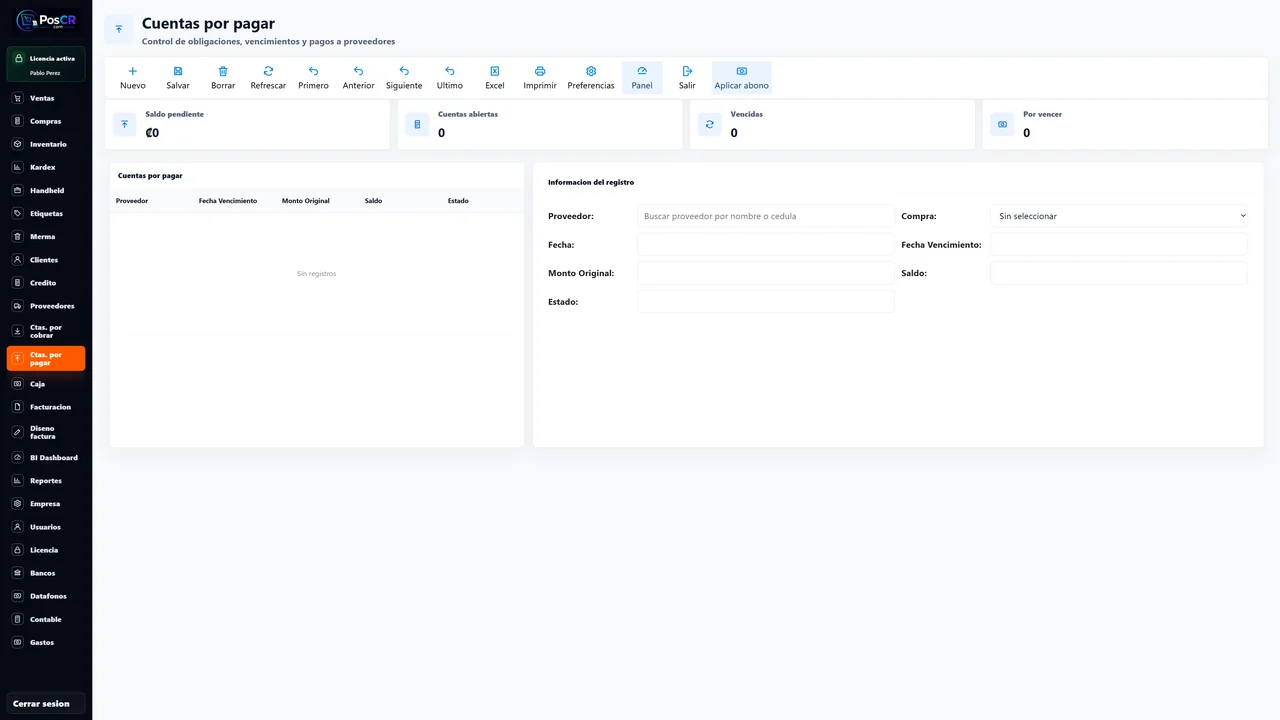Open Reportes in sidebar
The width and height of the screenshot is (1280, 720).
tap(46, 480)
